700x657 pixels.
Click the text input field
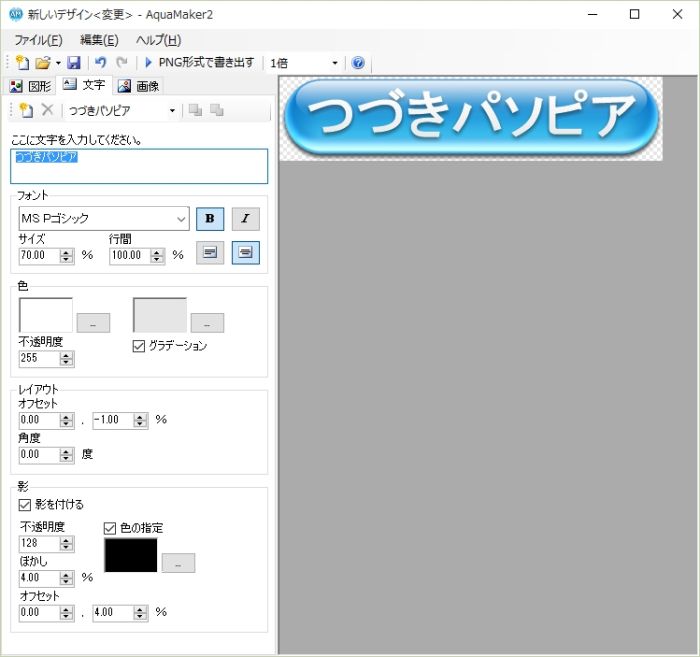[x=140, y=167]
